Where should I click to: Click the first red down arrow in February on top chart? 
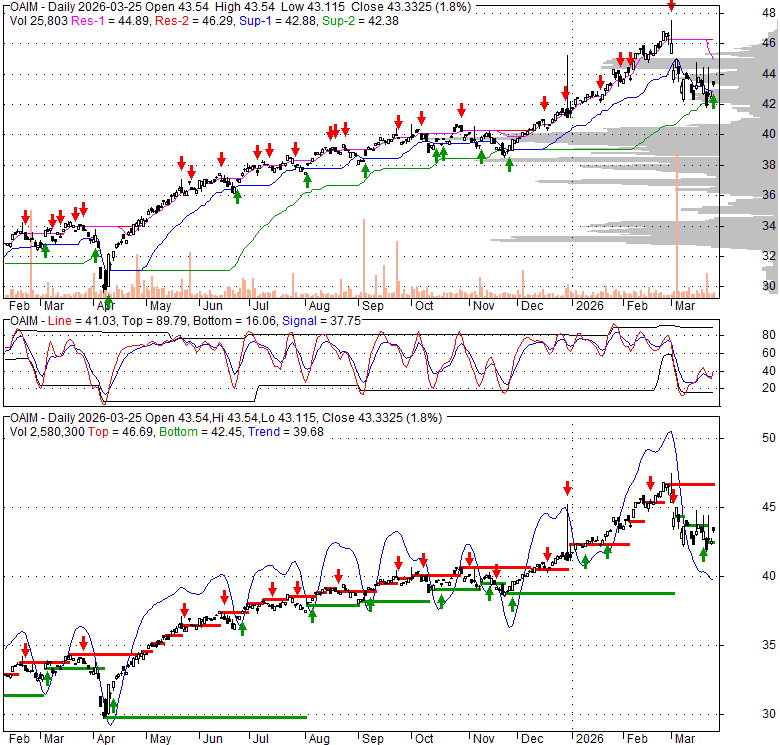26,215
